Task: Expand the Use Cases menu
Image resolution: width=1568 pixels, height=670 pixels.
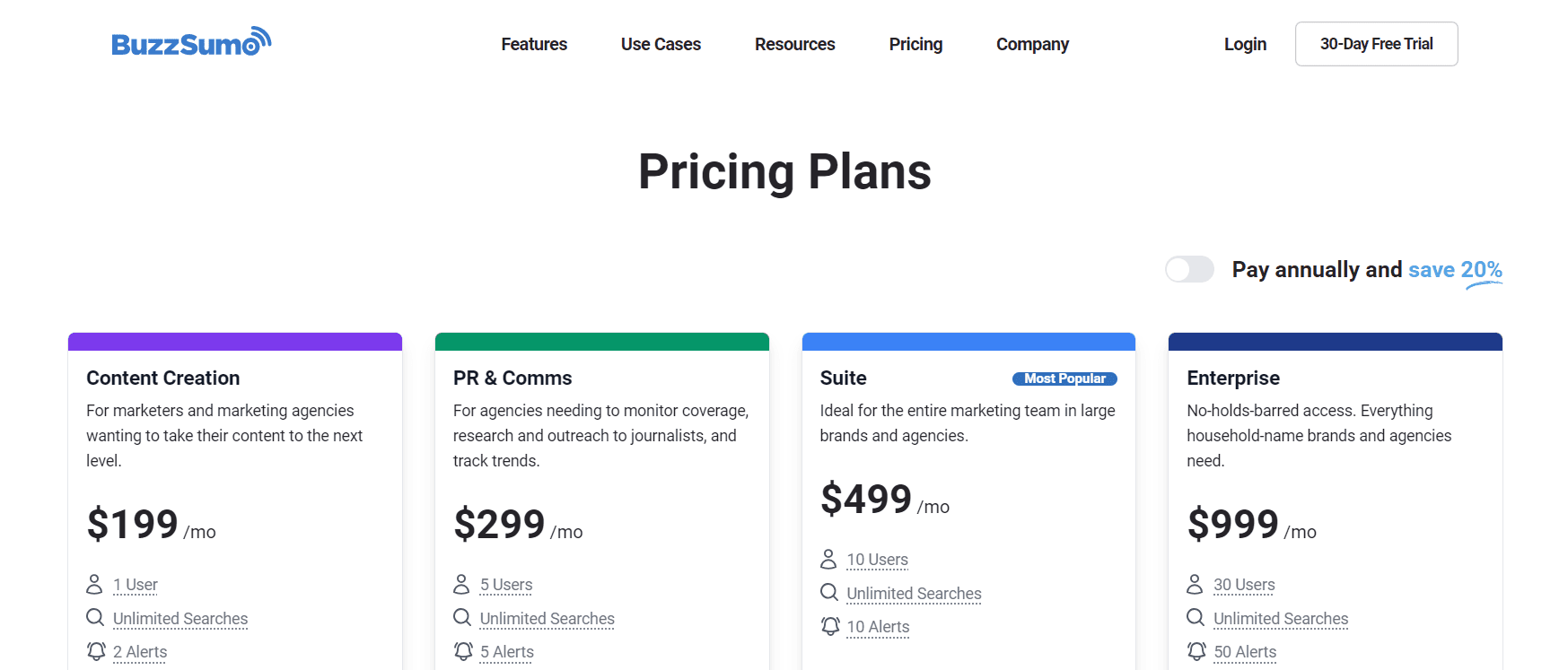Action: click(x=661, y=44)
